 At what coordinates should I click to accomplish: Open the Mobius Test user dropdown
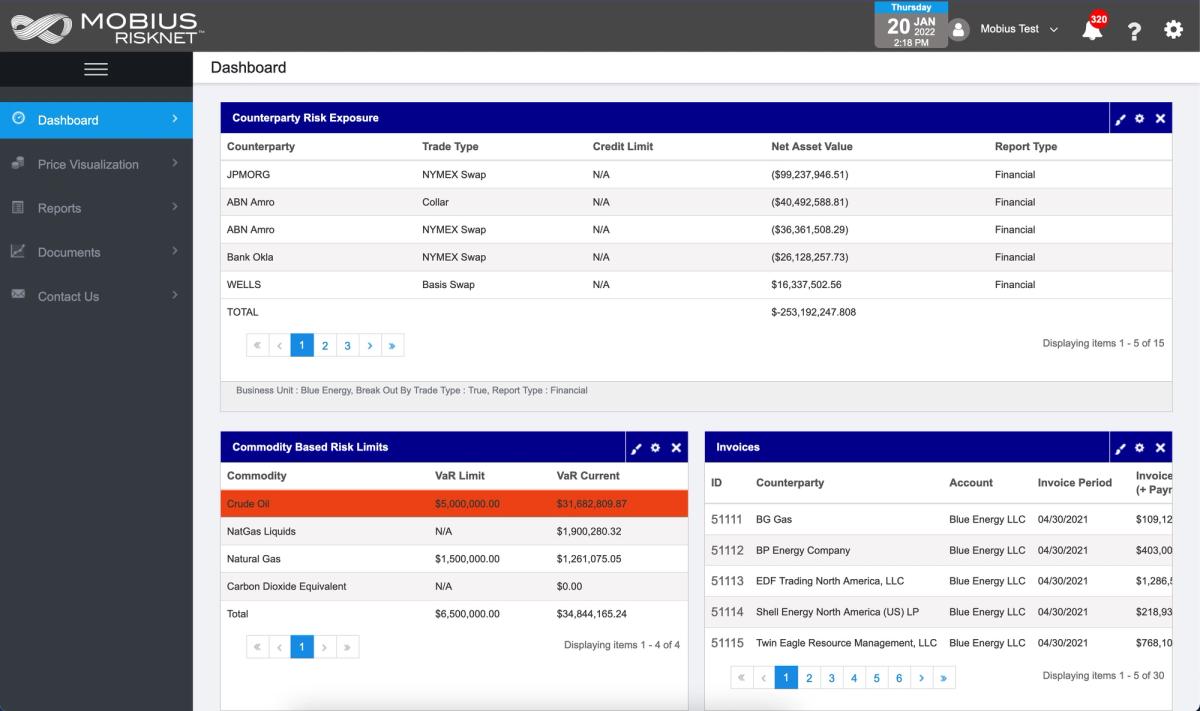point(1015,30)
